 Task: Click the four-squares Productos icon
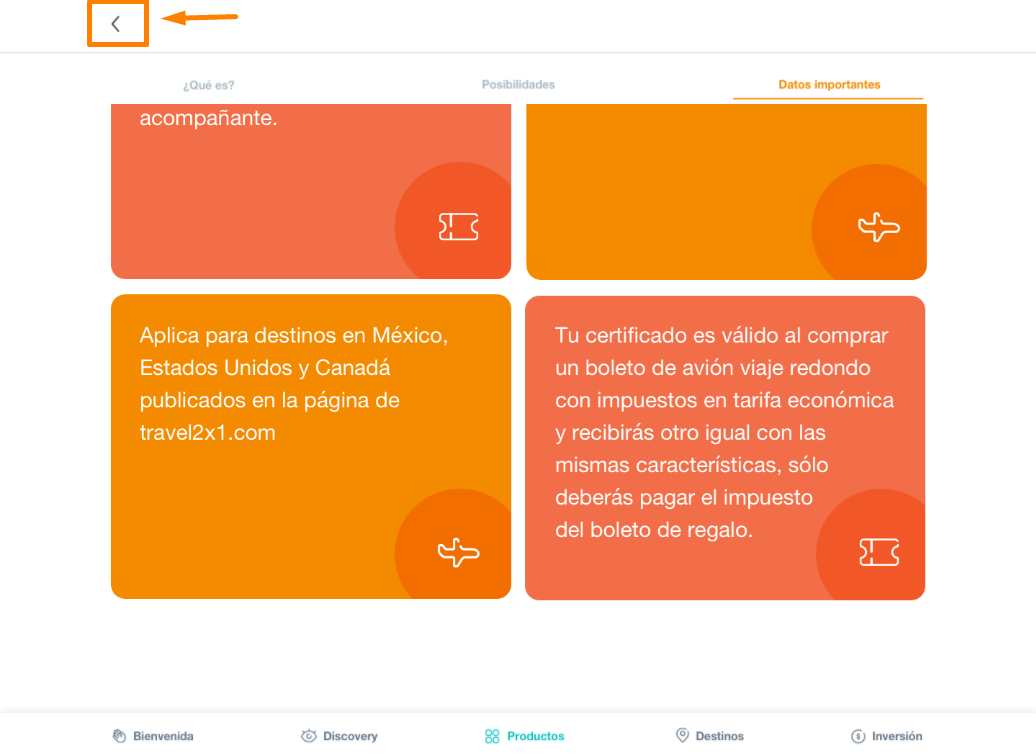(x=492, y=736)
